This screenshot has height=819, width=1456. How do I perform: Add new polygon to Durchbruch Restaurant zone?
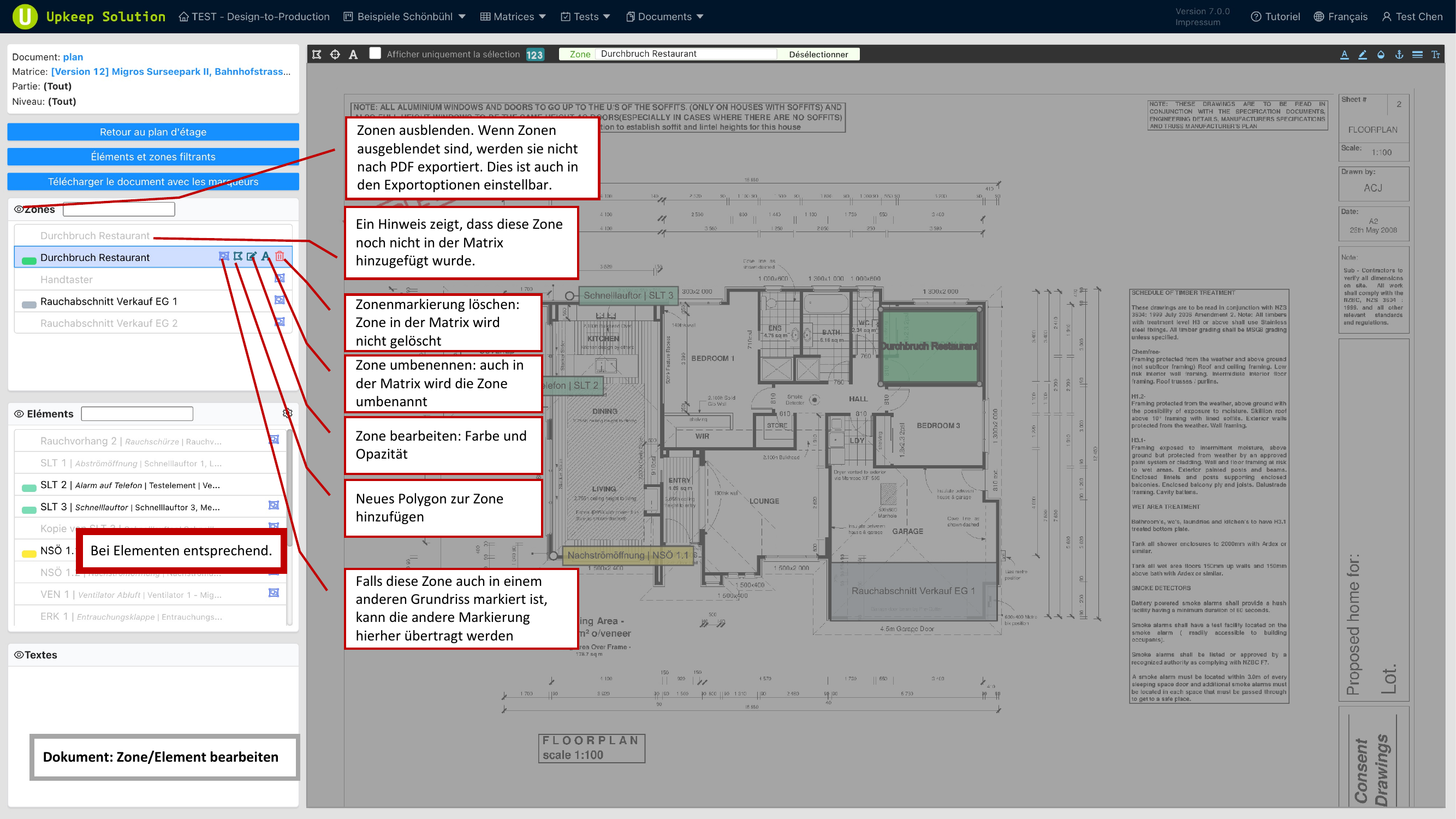[238, 256]
